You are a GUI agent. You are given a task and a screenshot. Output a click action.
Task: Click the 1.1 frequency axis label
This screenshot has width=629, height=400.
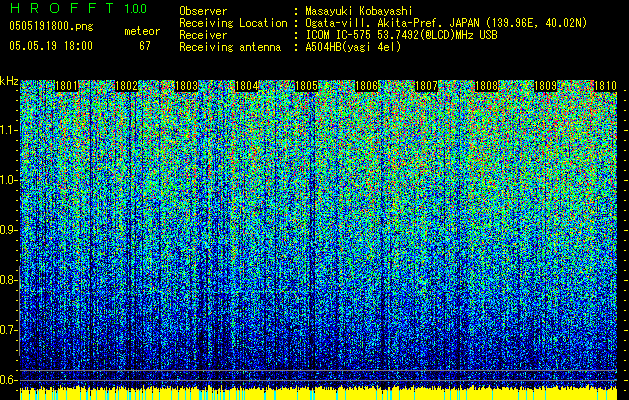pyautogui.click(x=9, y=130)
